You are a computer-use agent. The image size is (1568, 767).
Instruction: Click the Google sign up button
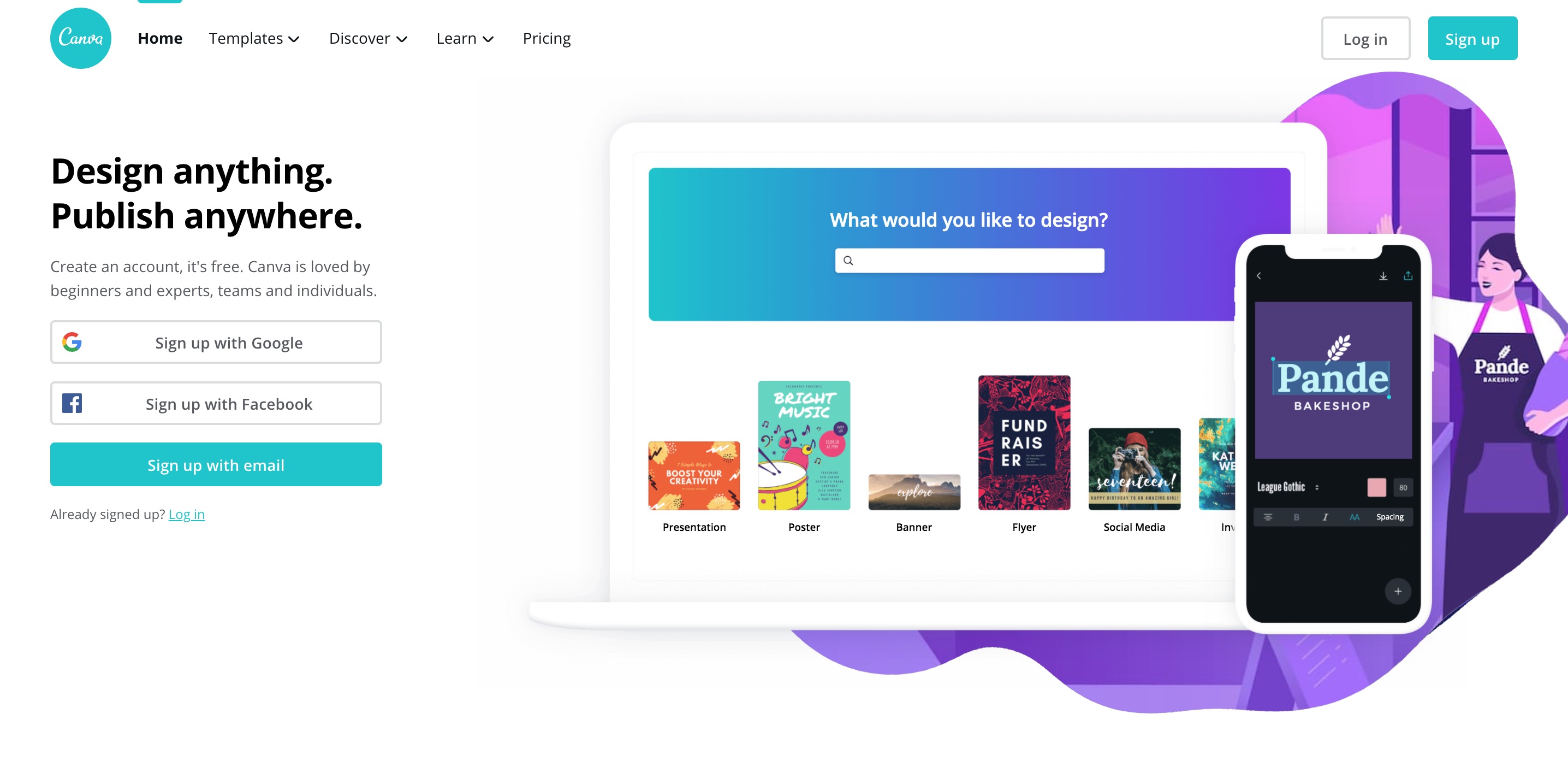[x=216, y=343]
